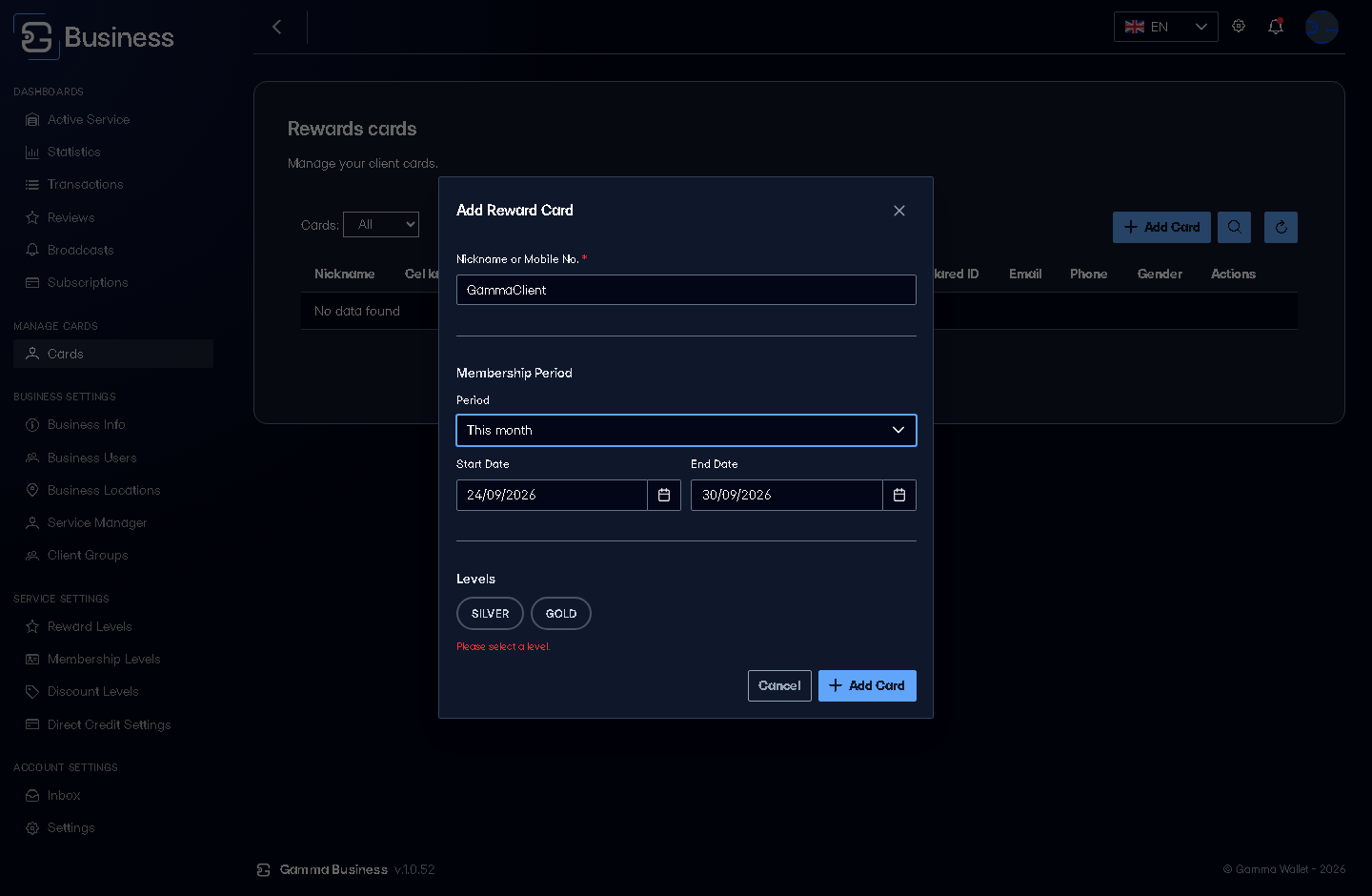Click the refresh icon button on Rewards cards
Viewport: 1372px width, 896px height.
[x=1281, y=227]
